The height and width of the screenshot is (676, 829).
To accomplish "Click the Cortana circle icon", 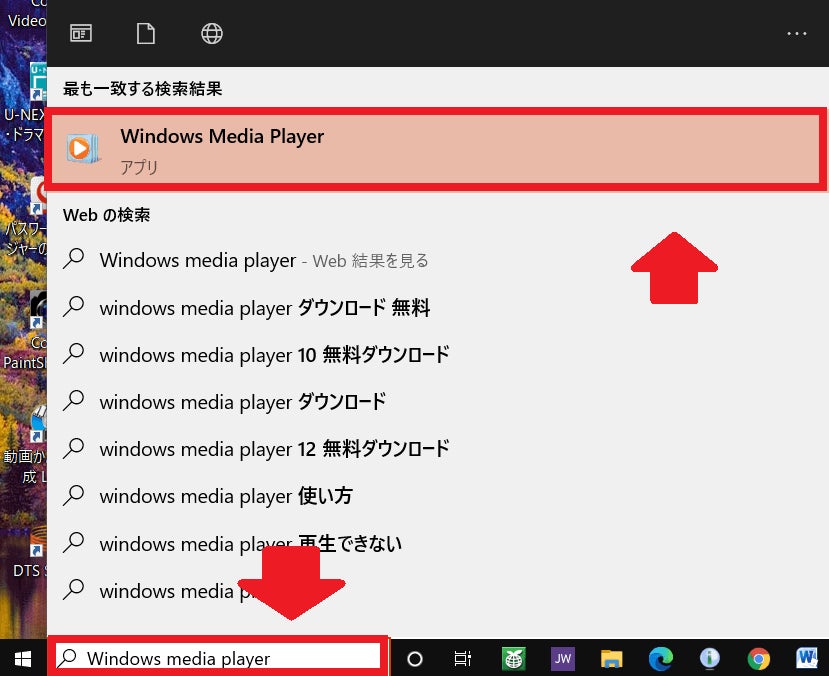I will click(415, 659).
